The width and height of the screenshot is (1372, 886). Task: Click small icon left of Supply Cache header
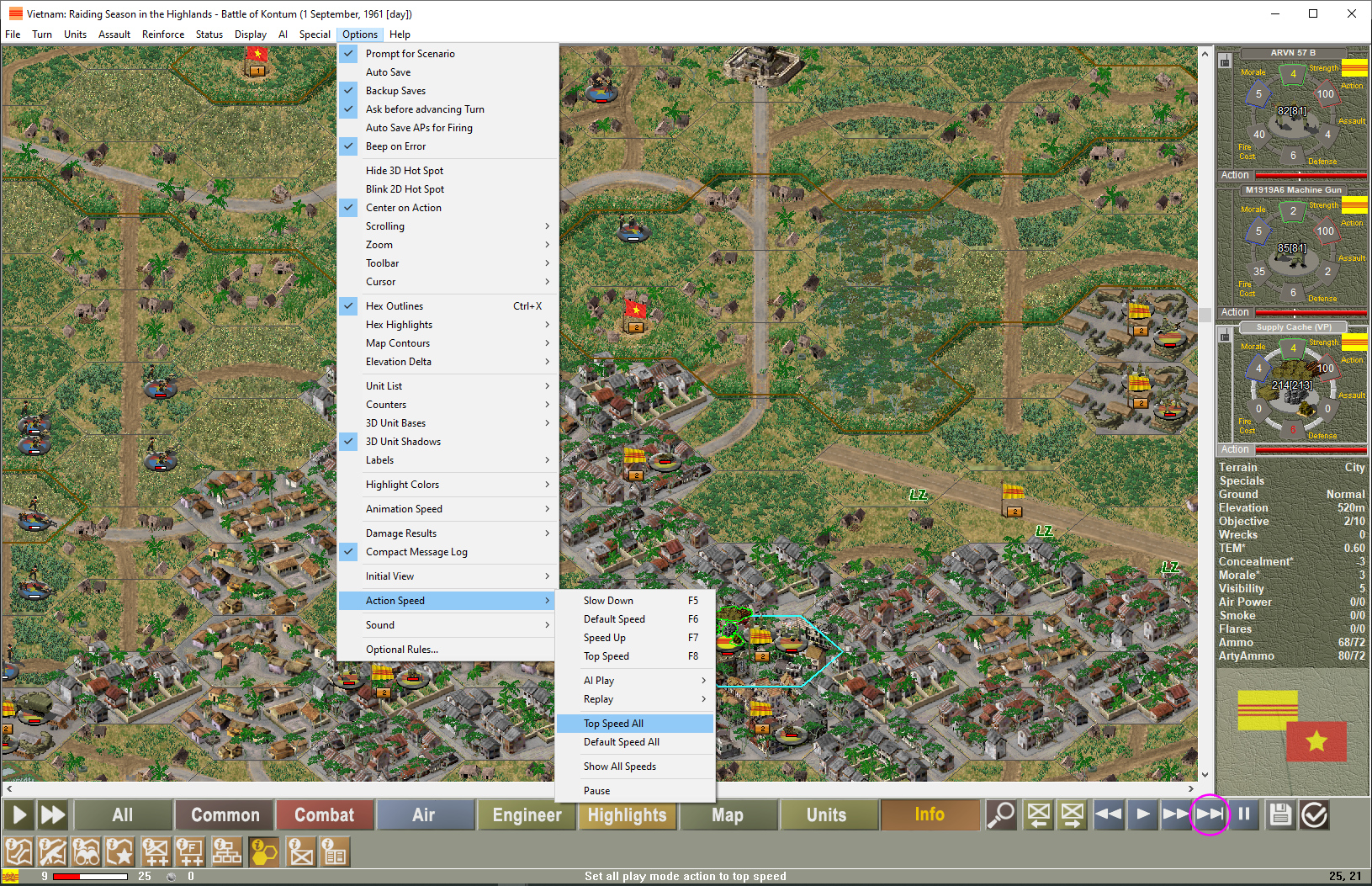(x=1225, y=336)
